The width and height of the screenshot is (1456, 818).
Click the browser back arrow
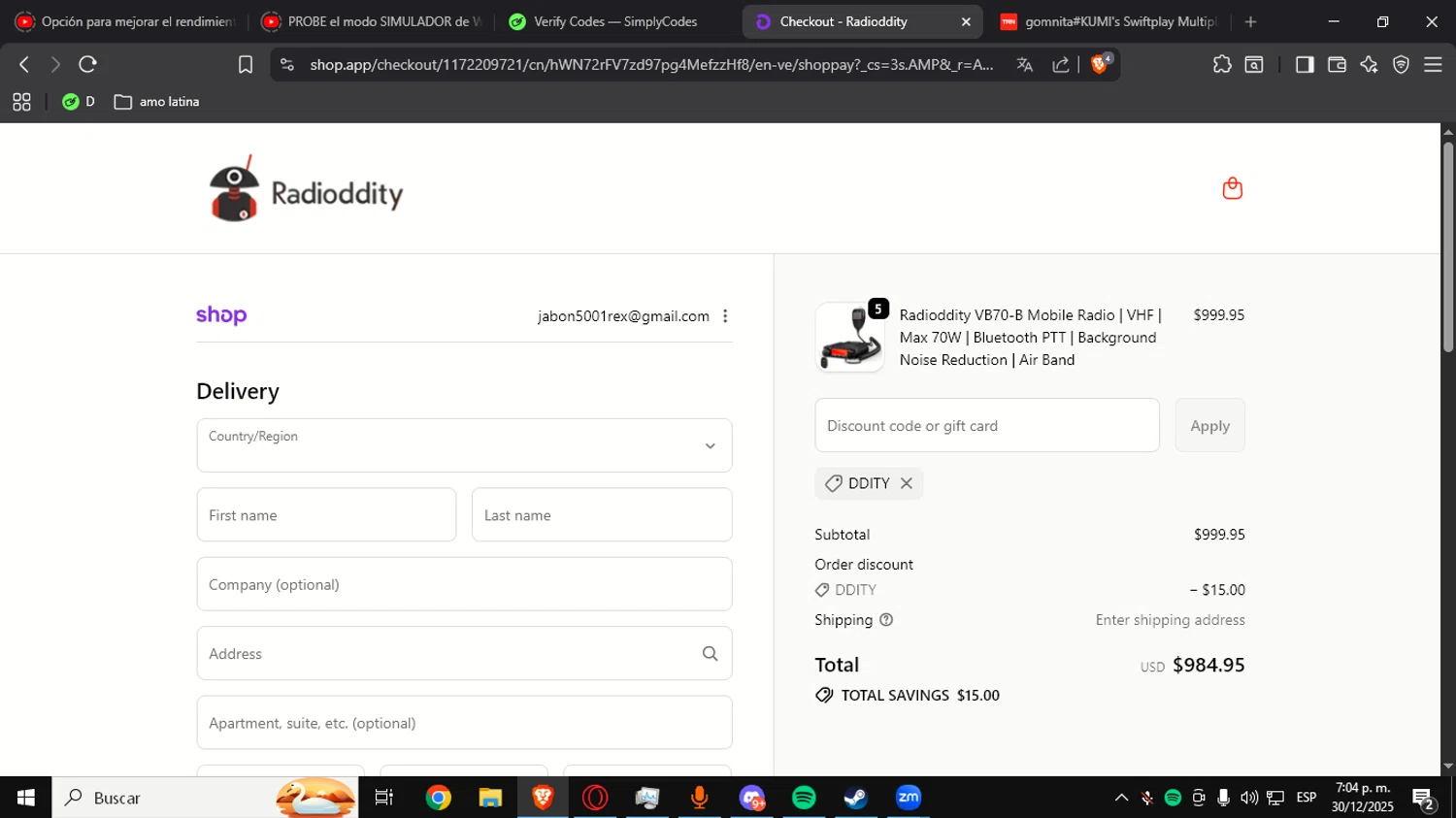[24, 64]
